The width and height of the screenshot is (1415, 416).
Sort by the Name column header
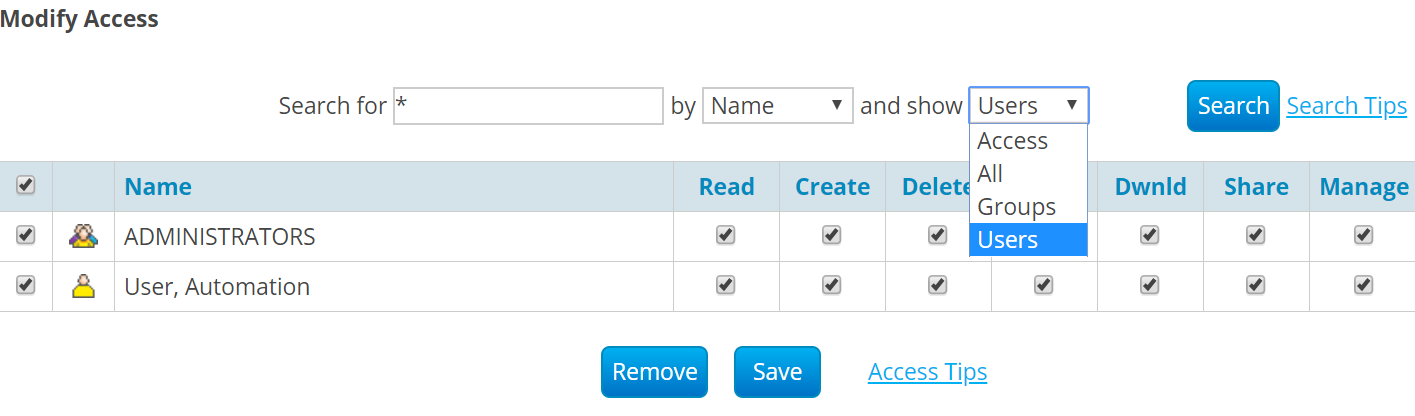(x=158, y=187)
